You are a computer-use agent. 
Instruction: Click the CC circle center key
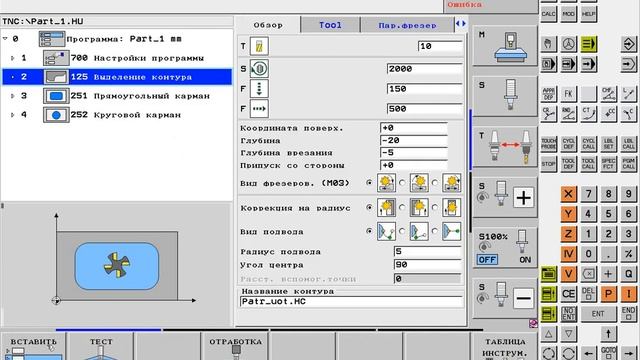pos(609,114)
